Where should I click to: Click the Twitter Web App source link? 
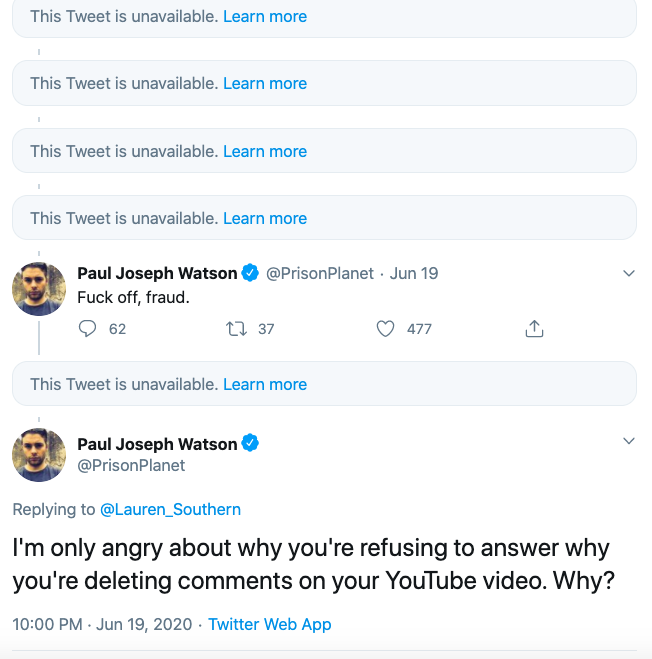[x=269, y=624]
